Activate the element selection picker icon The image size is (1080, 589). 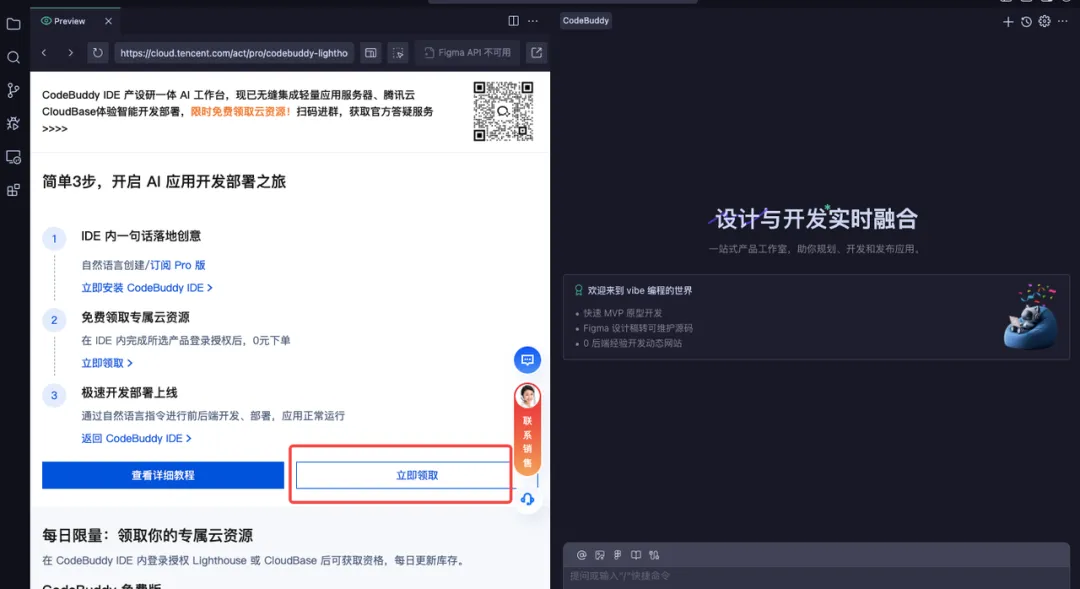coord(398,52)
